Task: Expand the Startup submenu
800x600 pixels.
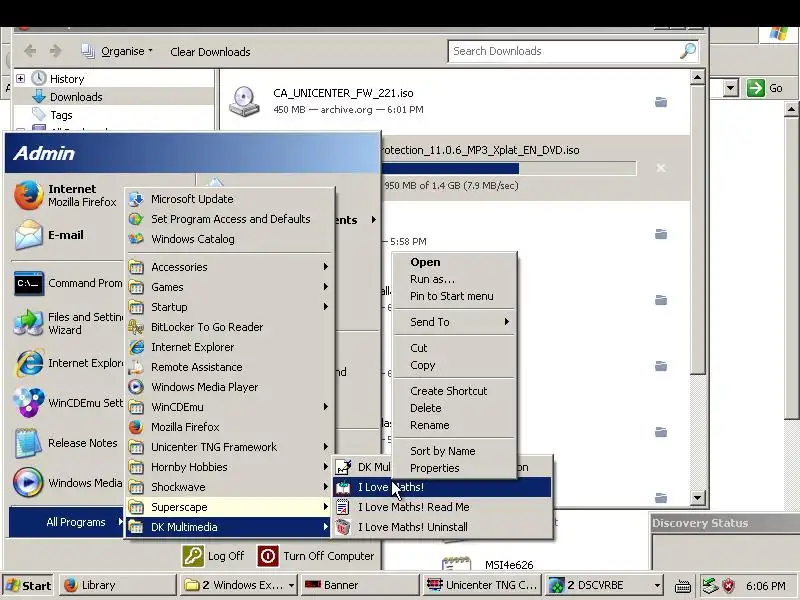Action: click(230, 307)
